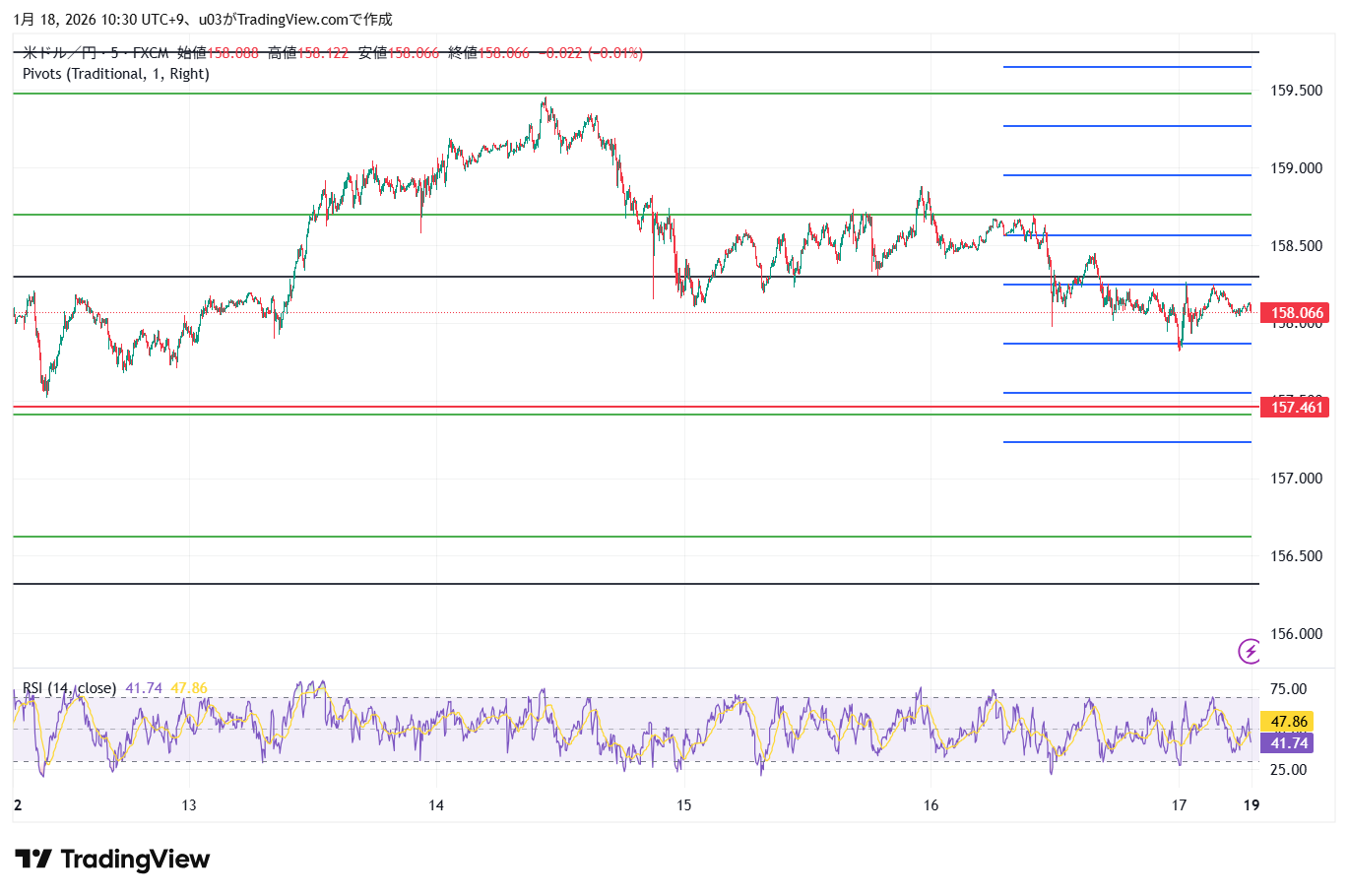Click the 終値 158.066 close value in legend

pos(488,53)
